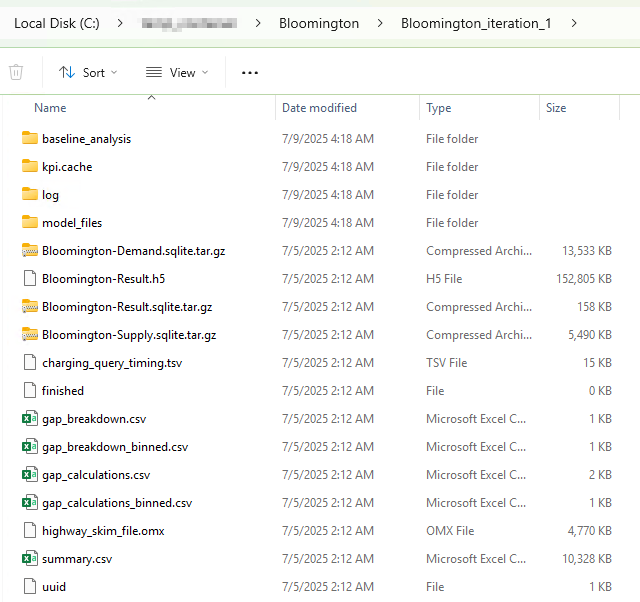
Task: Open the See more ellipsis menu
Action: pyautogui.click(x=250, y=73)
